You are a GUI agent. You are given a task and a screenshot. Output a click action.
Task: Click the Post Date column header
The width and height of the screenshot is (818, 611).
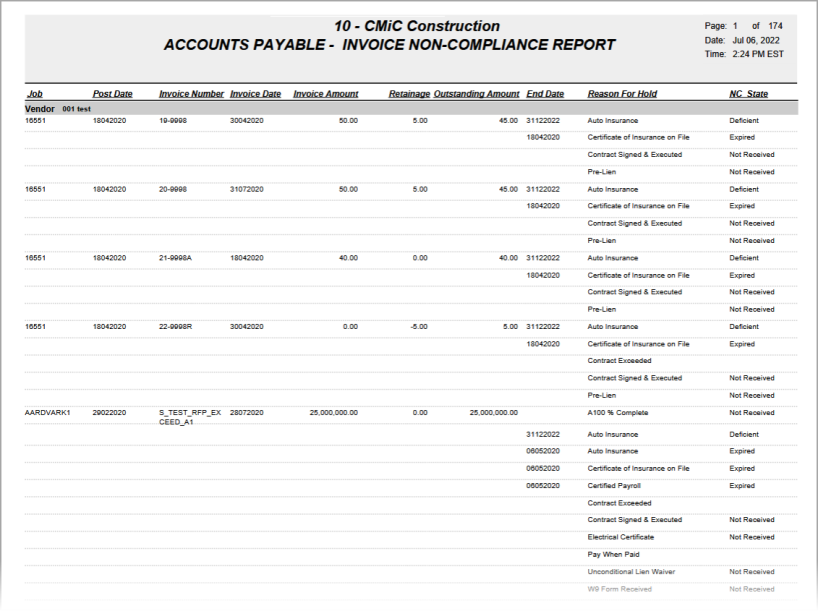coord(112,94)
